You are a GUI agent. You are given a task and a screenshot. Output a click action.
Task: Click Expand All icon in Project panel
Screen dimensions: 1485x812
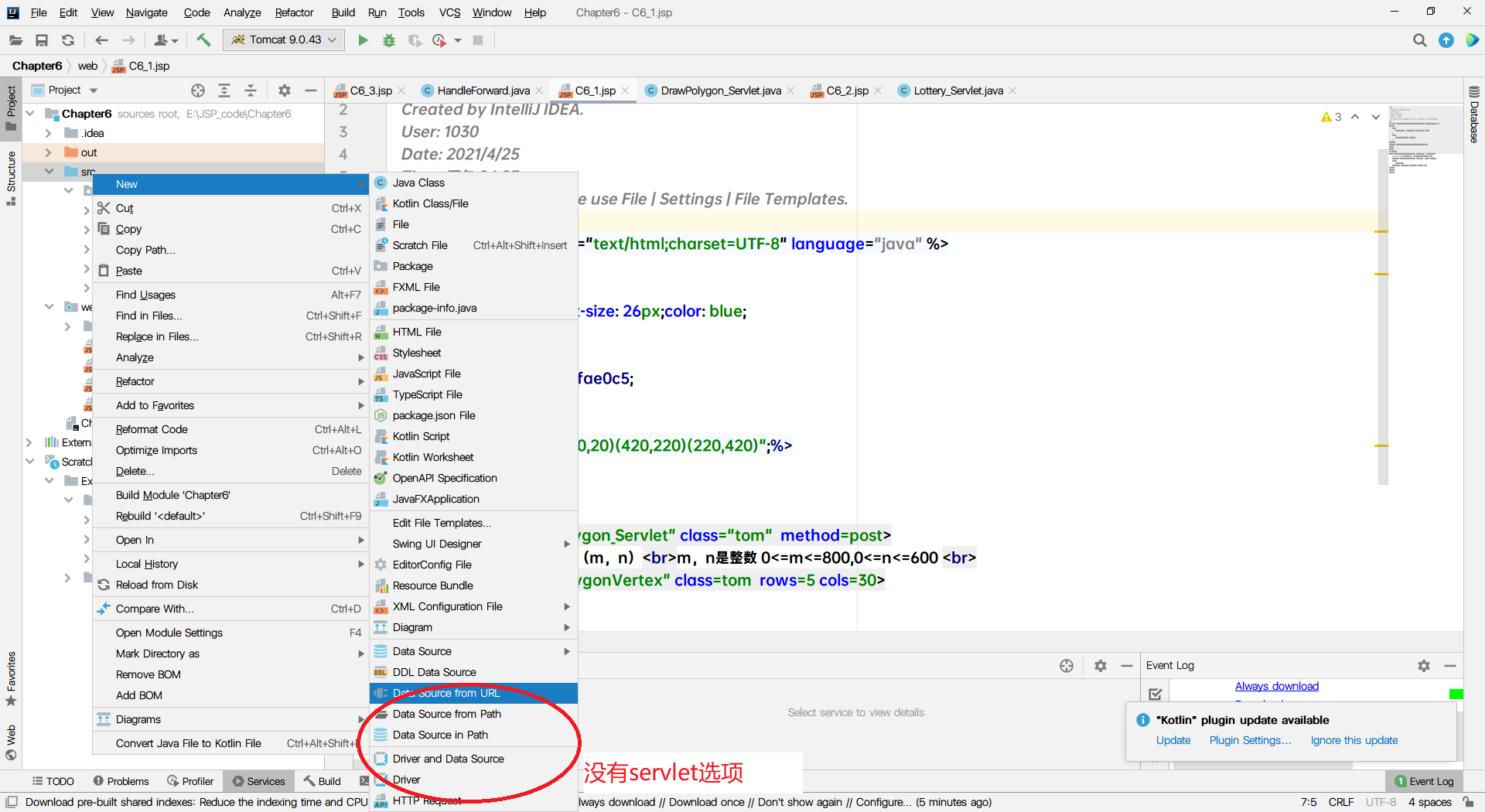224,90
